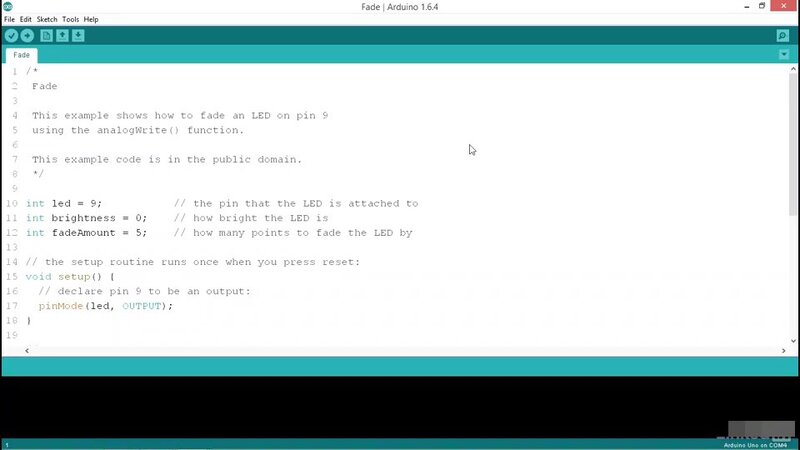Click '// declare pin 9 to be an output:'
The width and height of the screenshot is (800, 450).
144,291
